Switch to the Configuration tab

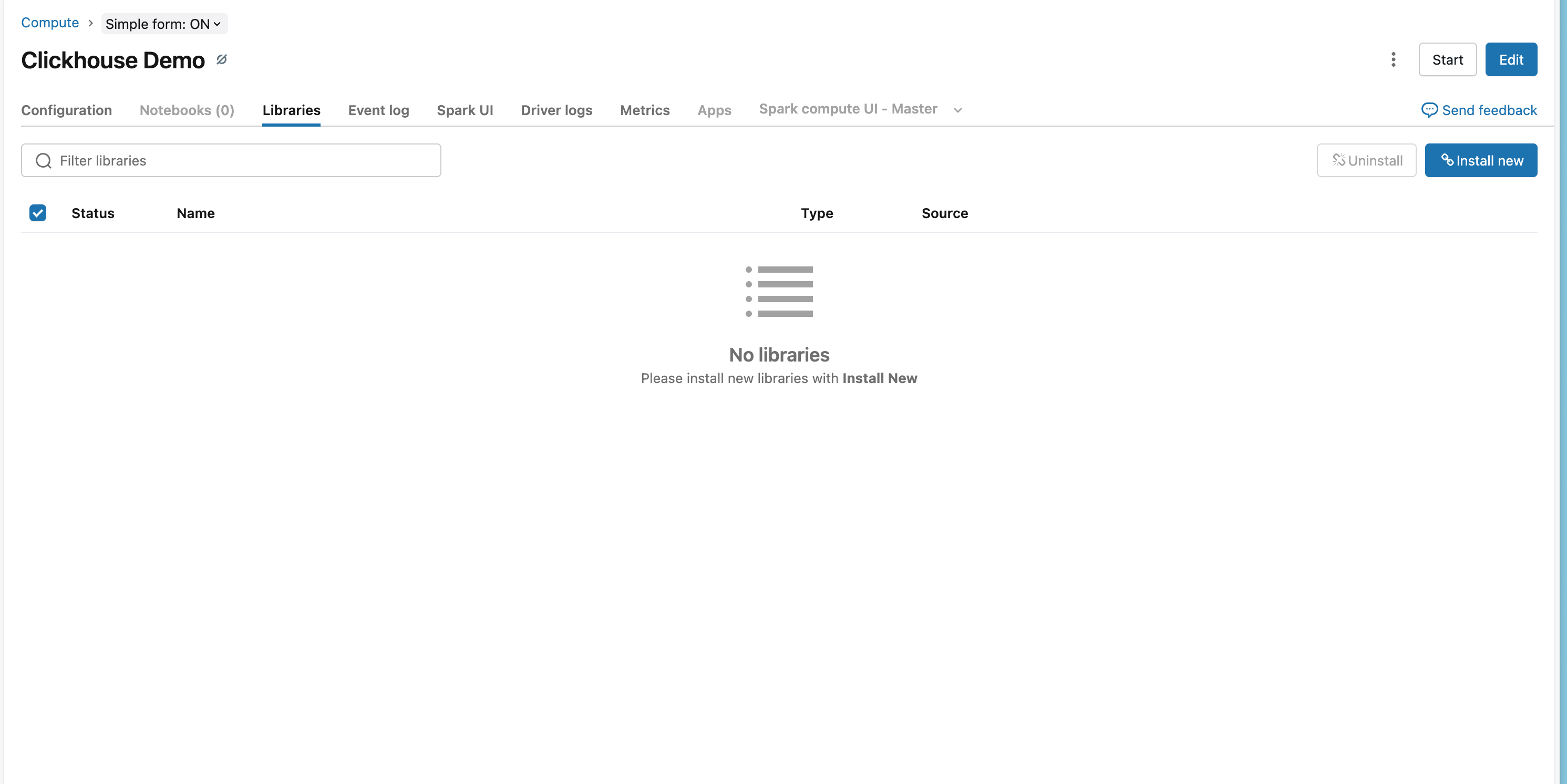pos(66,110)
